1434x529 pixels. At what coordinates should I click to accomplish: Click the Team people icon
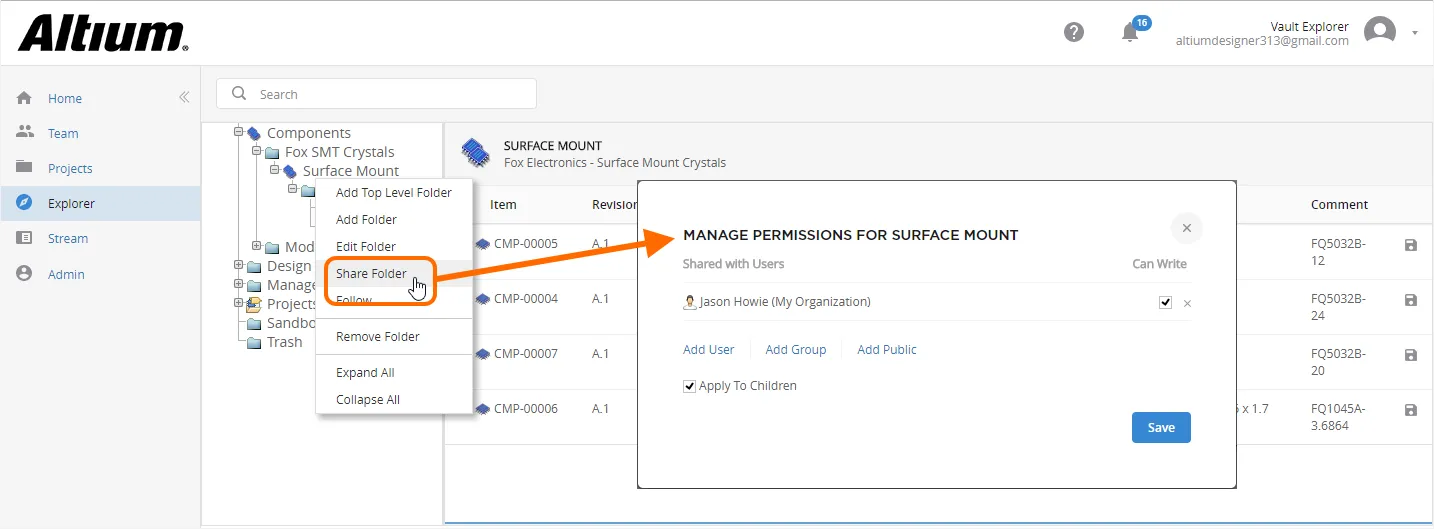(x=25, y=132)
